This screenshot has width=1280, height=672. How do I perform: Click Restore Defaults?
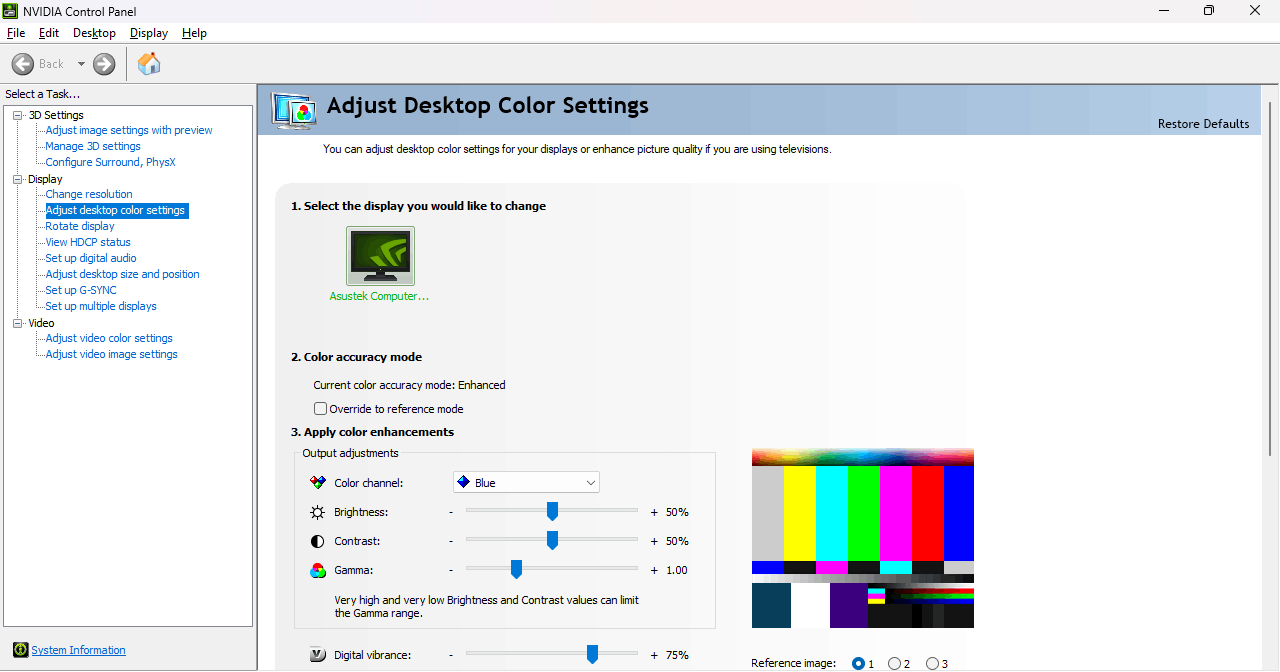click(1203, 124)
